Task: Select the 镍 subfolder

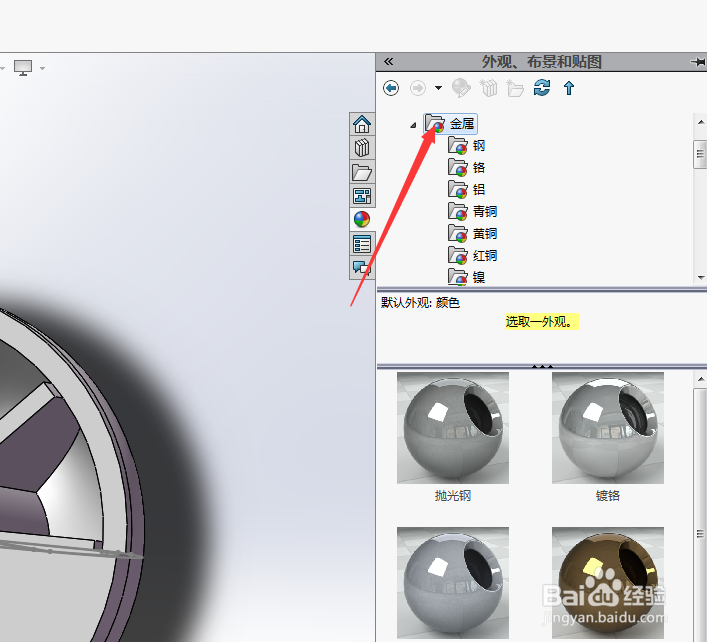Action: [467, 277]
